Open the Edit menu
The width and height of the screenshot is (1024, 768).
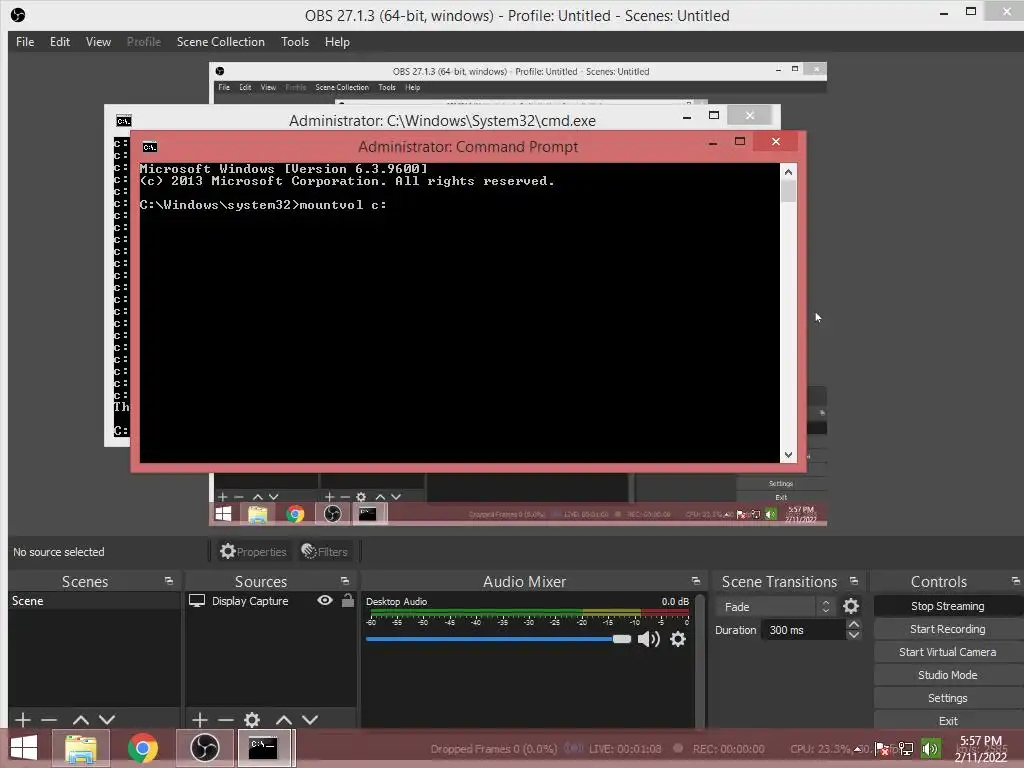(59, 42)
